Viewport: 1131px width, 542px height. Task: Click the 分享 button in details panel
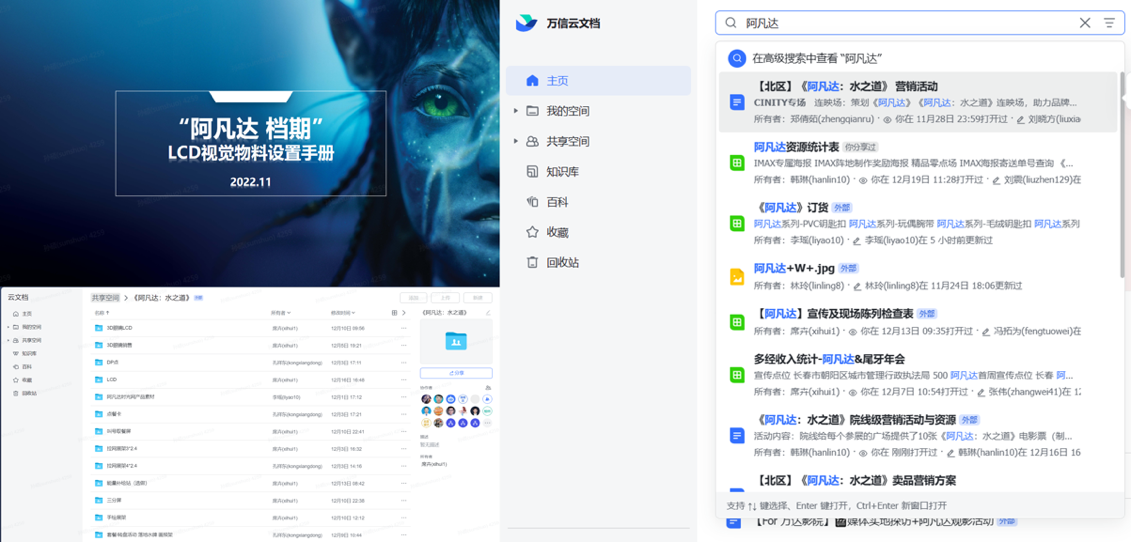(456, 373)
